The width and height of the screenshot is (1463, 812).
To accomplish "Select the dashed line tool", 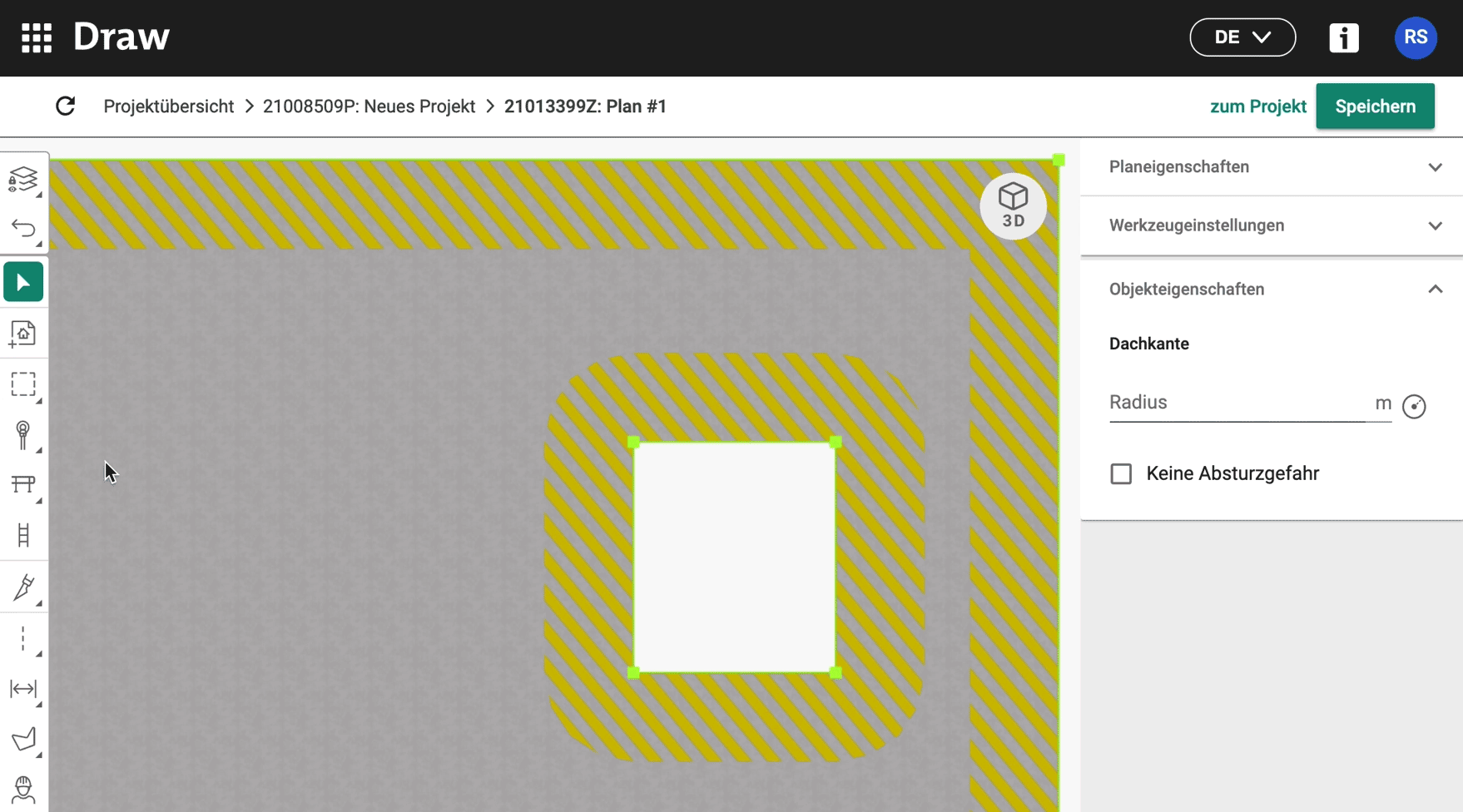I will [23, 638].
